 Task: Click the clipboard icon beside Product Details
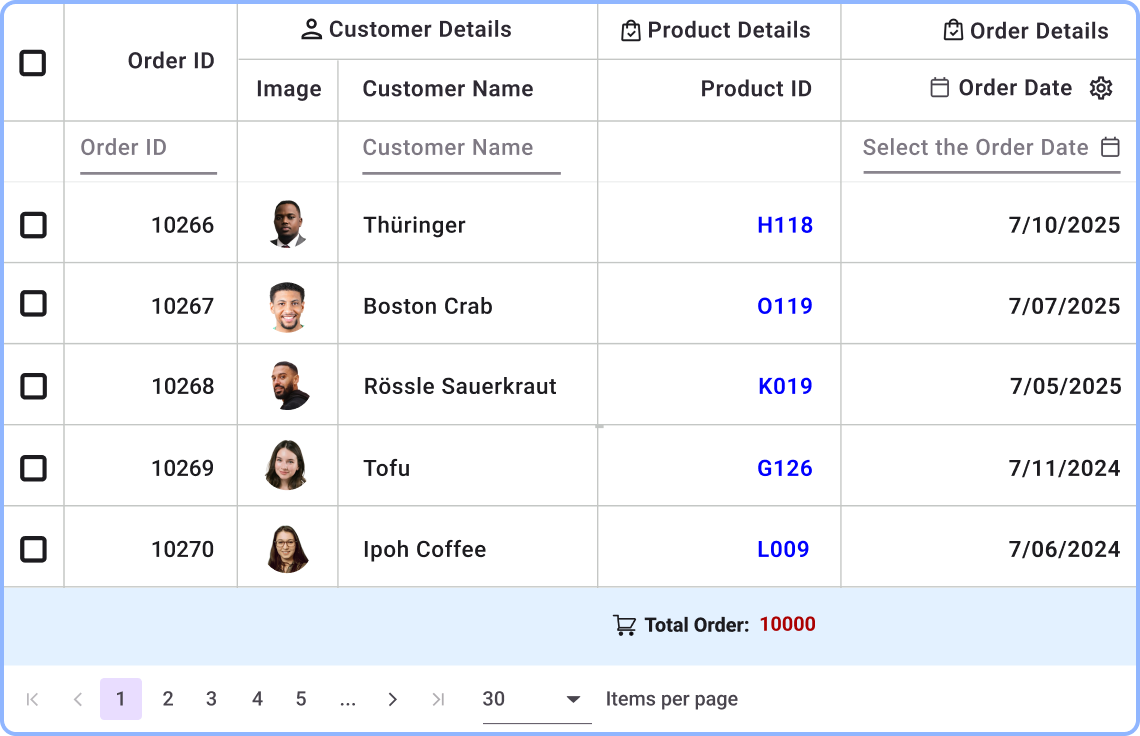pyautogui.click(x=630, y=30)
